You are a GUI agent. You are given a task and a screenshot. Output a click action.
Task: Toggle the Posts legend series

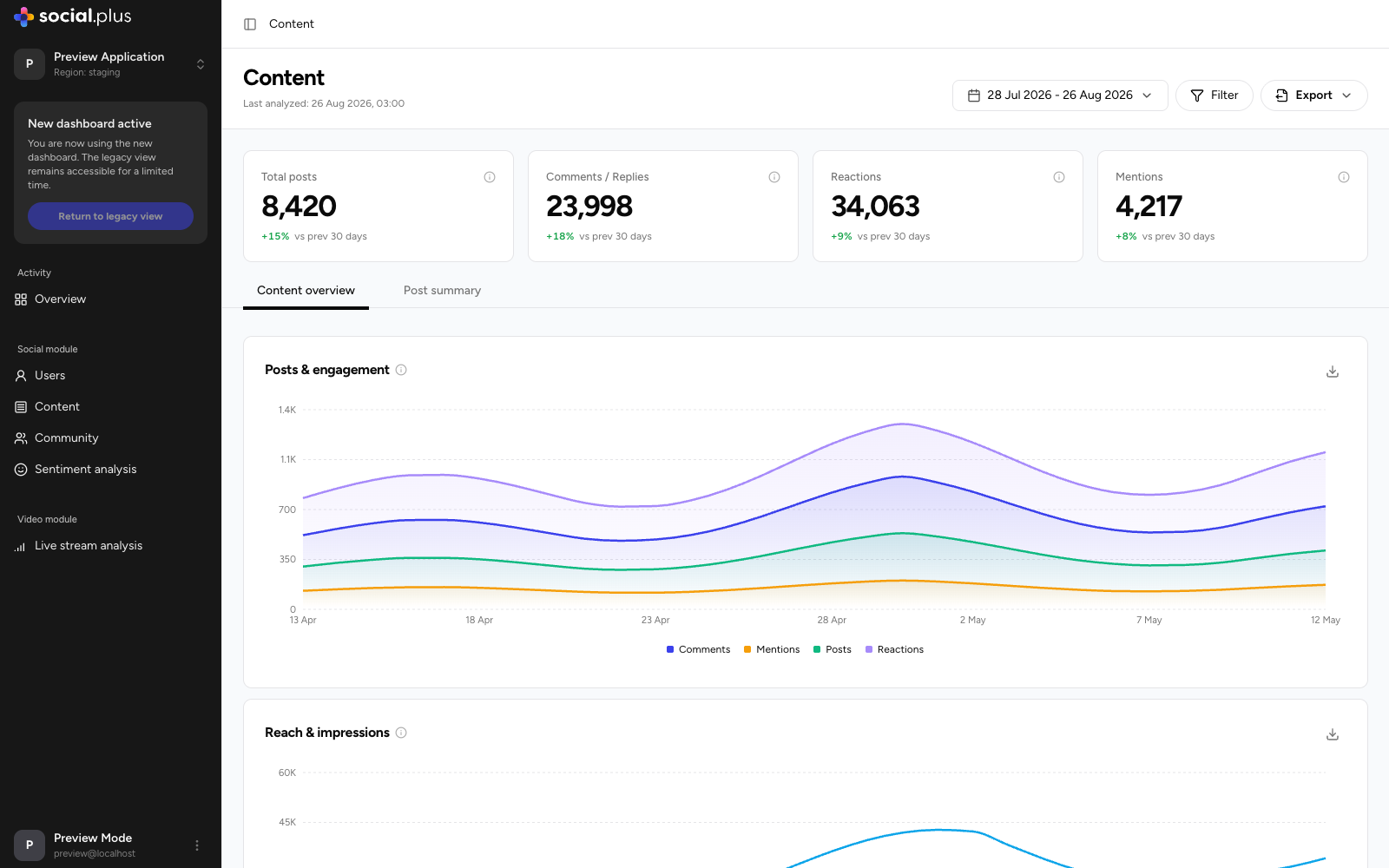click(x=832, y=649)
